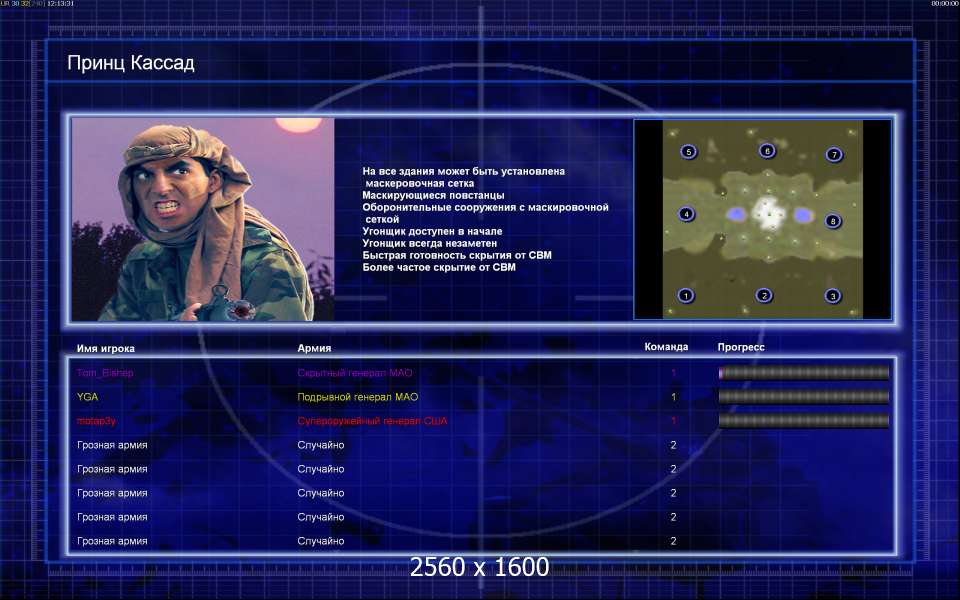This screenshot has width=960, height=600.
Task: Click the Принц Кассад title text
Action: point(131,63)
